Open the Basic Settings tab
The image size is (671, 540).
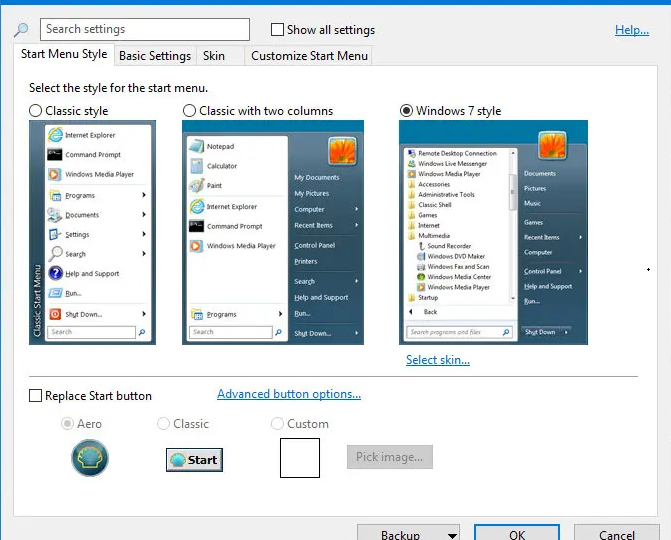[x=155, y=56]
